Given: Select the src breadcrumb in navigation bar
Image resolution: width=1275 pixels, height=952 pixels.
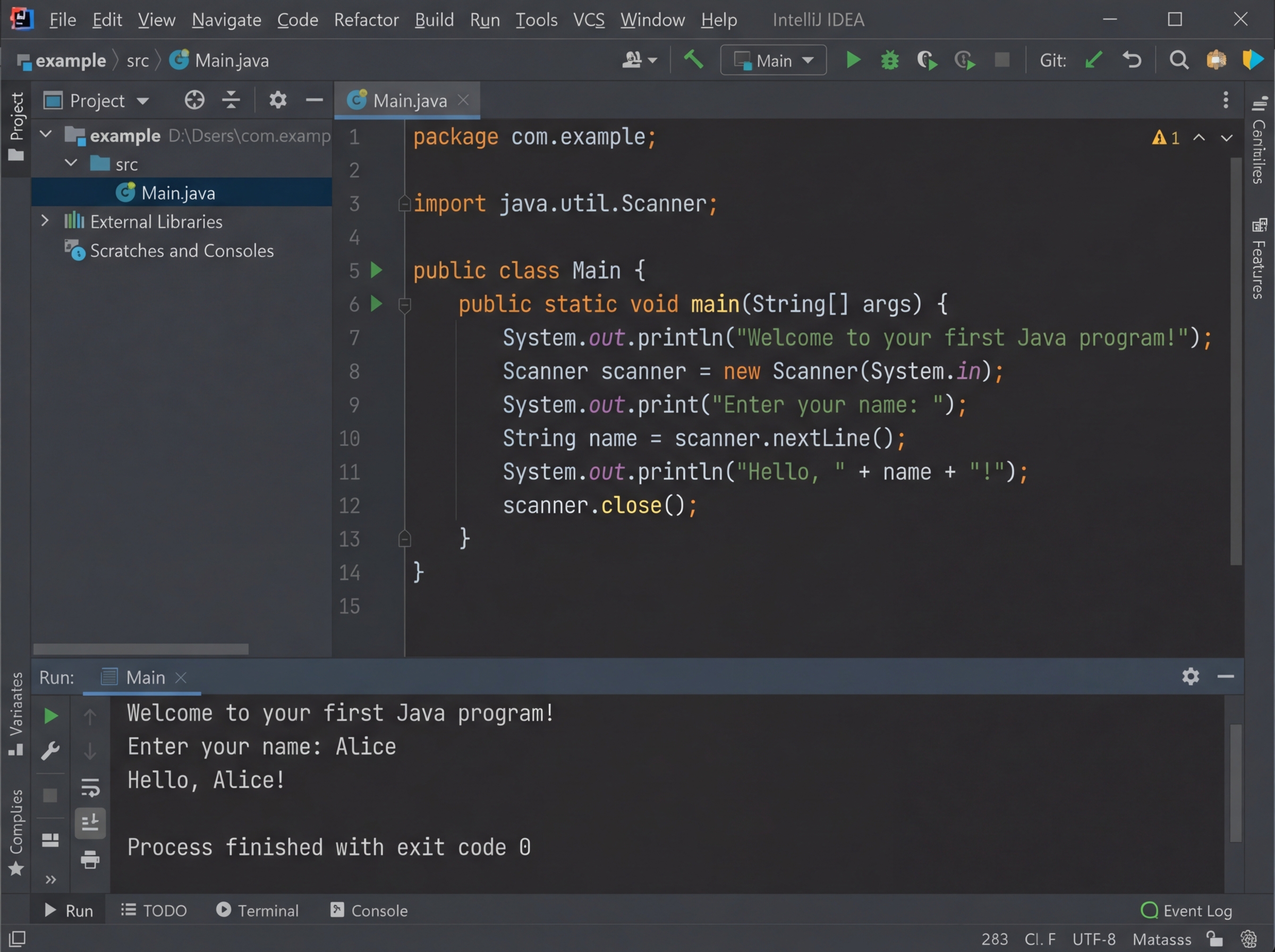Looking at the screenshot, I should tap(138, 60).
